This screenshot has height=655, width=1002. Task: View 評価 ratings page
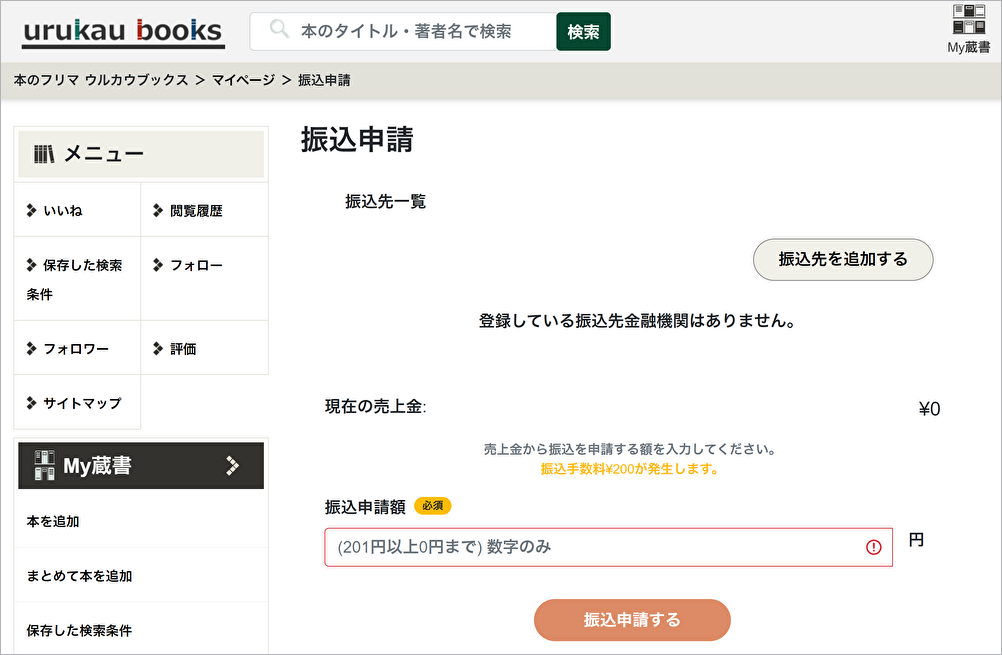183,348
